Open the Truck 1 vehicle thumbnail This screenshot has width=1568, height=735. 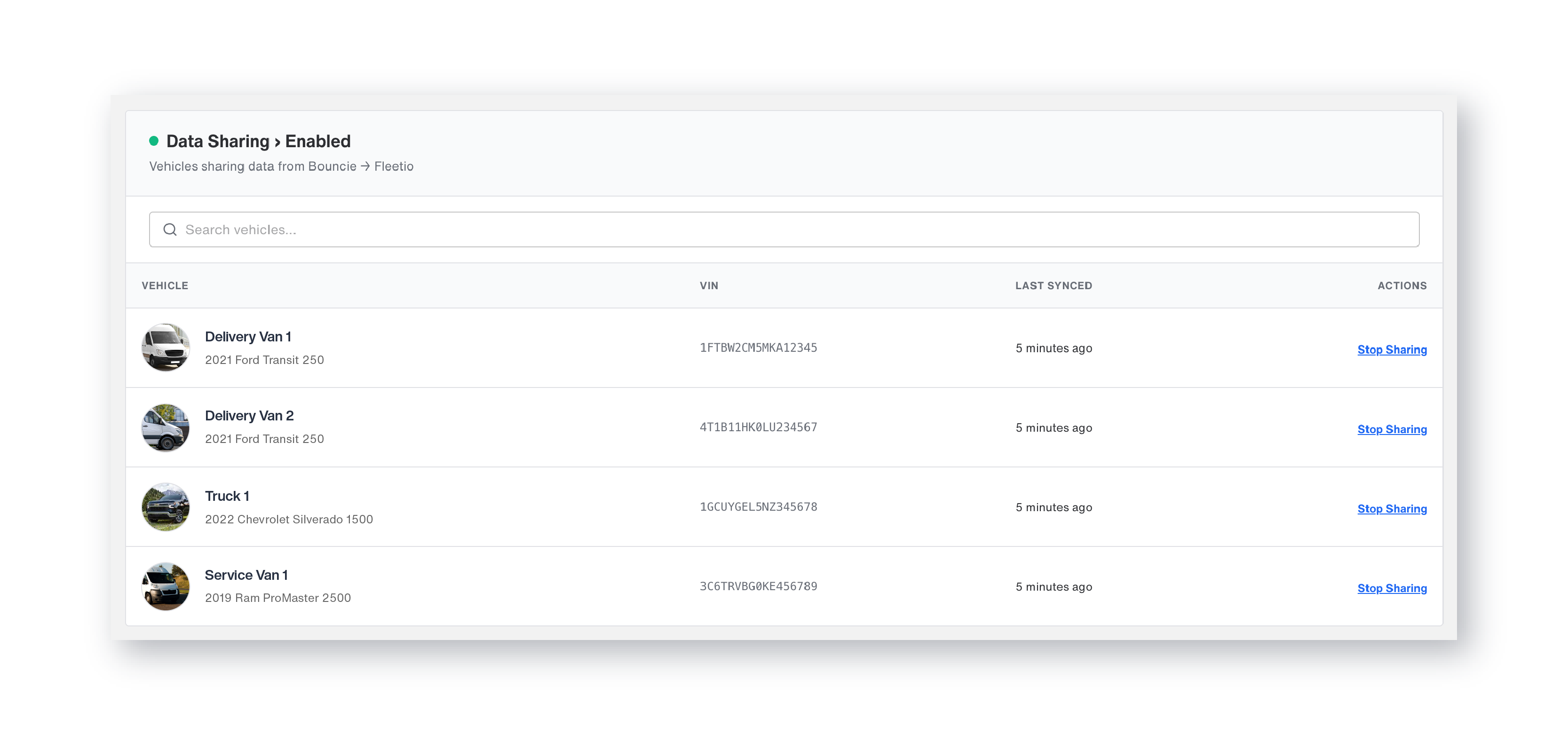click(166, 507)
